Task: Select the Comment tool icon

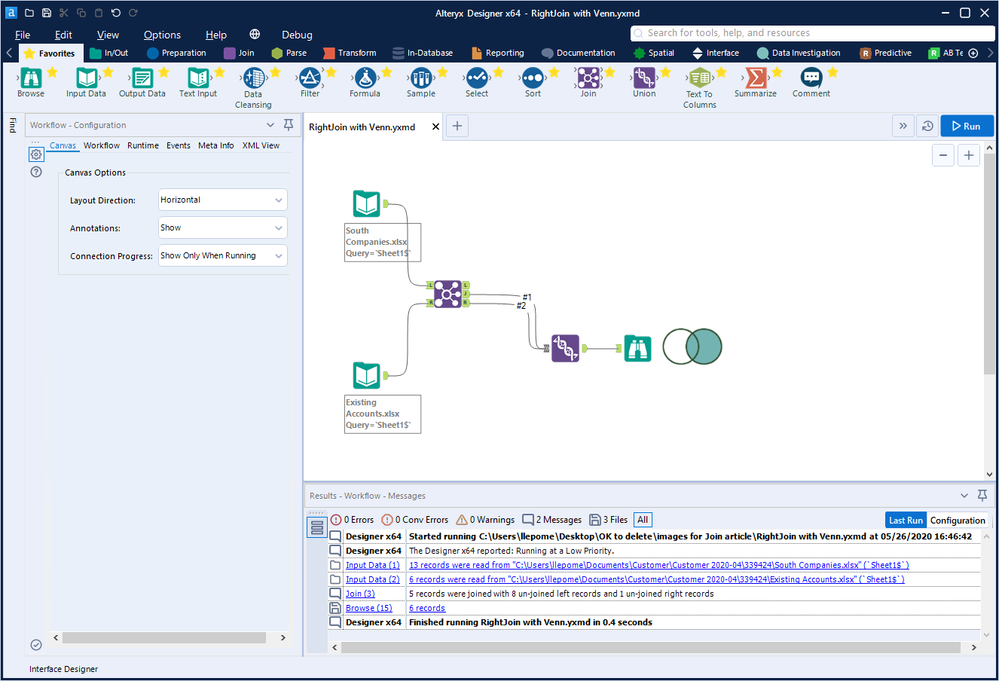Action: (x=811, y=78)
